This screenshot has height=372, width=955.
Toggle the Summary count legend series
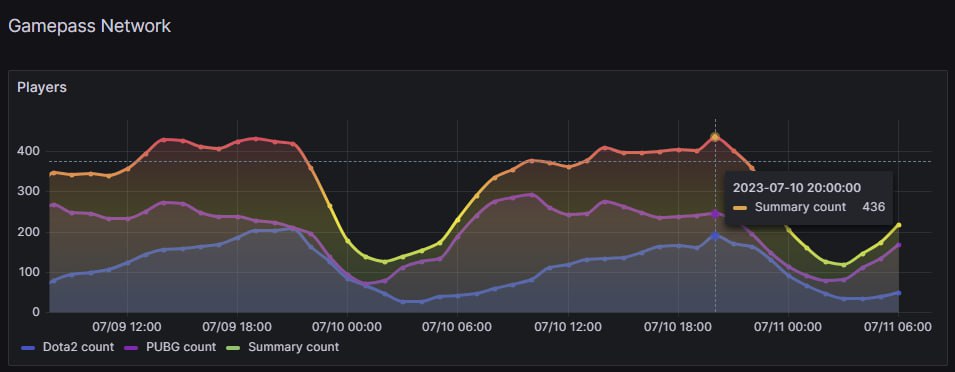click(294, 348)
